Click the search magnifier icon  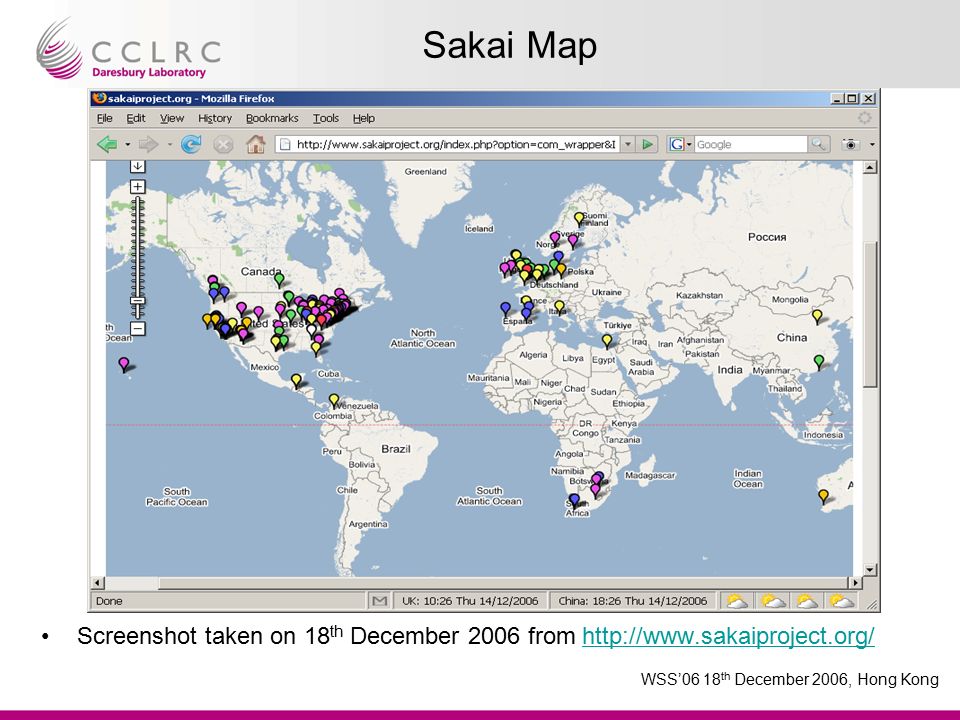(819, 144)
